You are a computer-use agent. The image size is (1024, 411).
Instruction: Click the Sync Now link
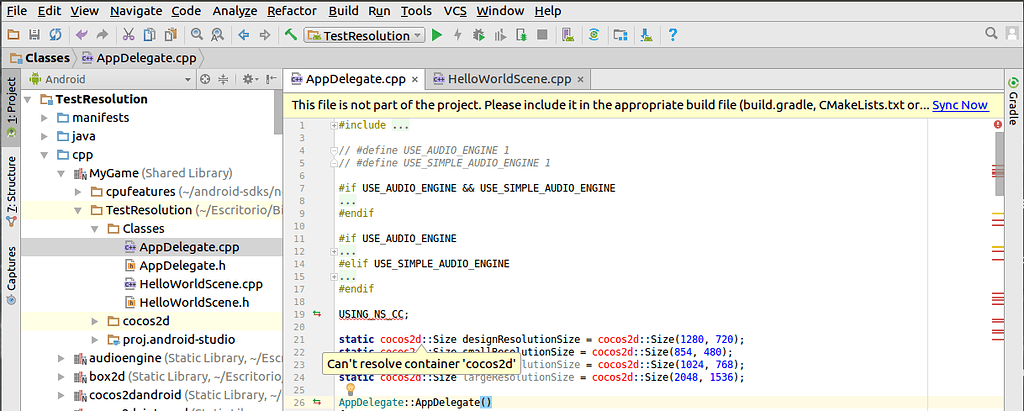(960, 105)
